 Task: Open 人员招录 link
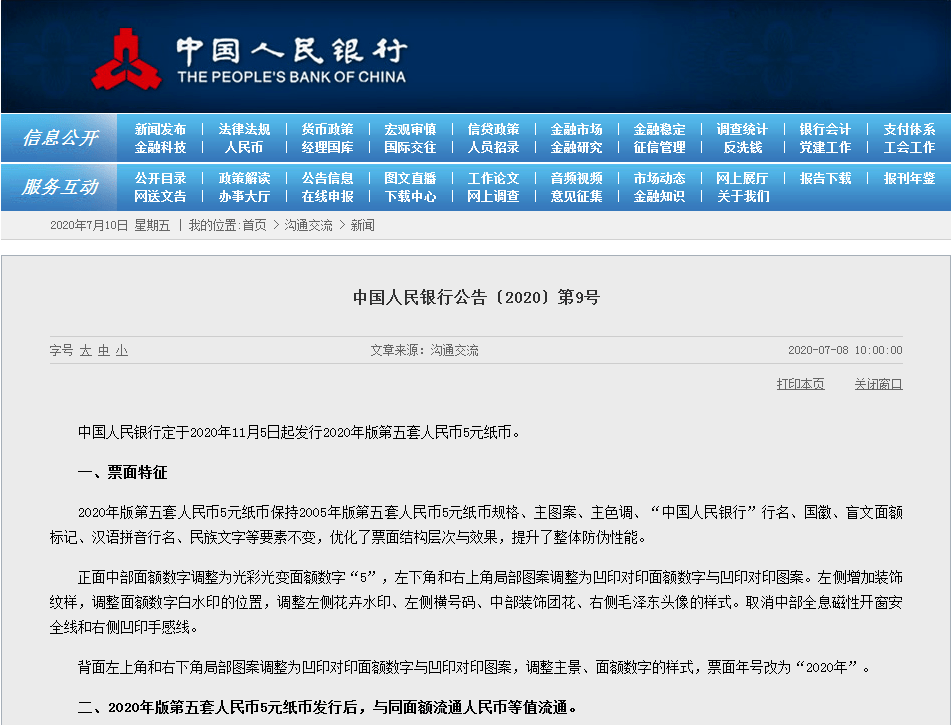tap(494, 148)
